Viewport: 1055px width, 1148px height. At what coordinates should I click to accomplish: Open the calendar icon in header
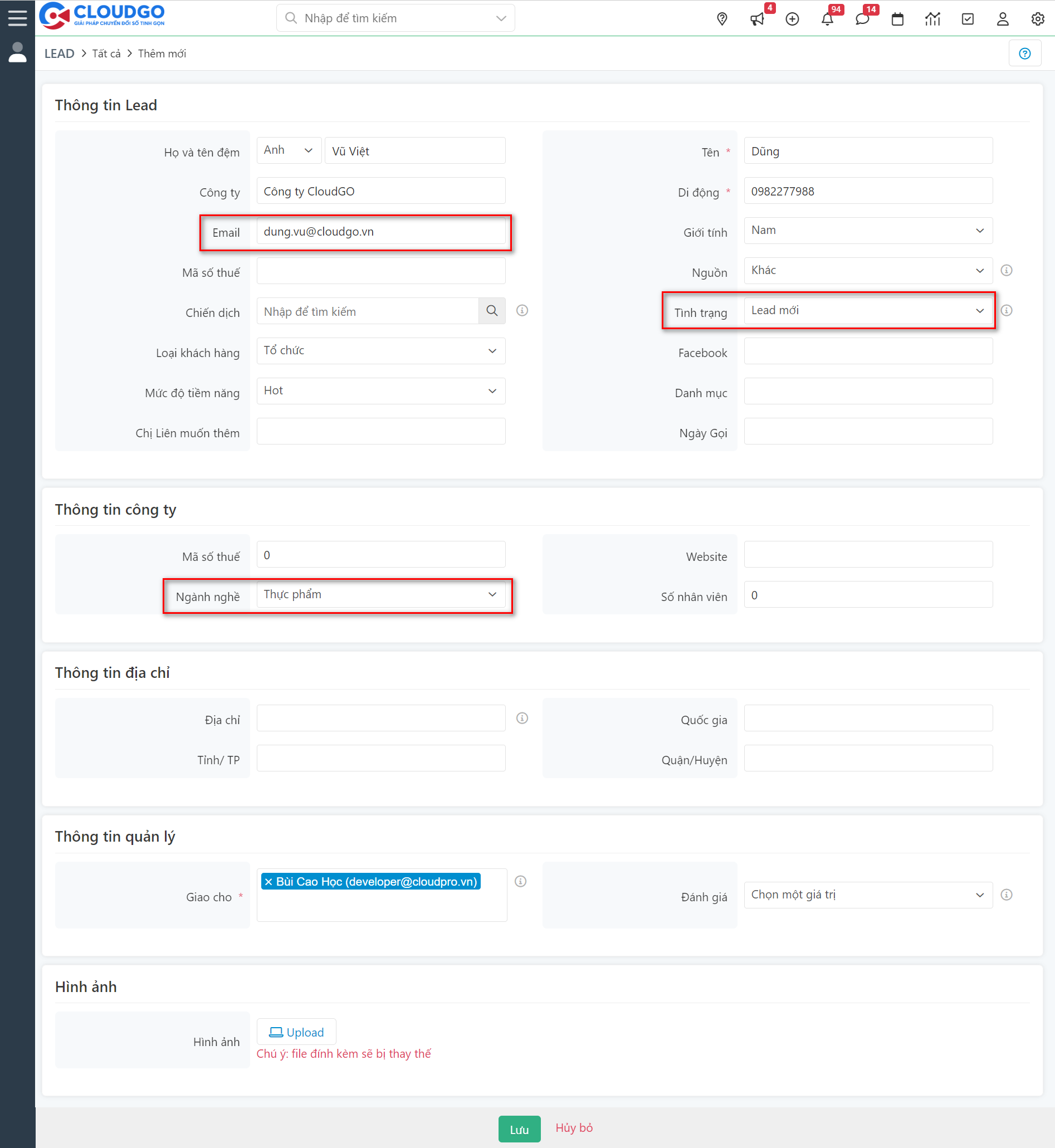coord(897,19)
